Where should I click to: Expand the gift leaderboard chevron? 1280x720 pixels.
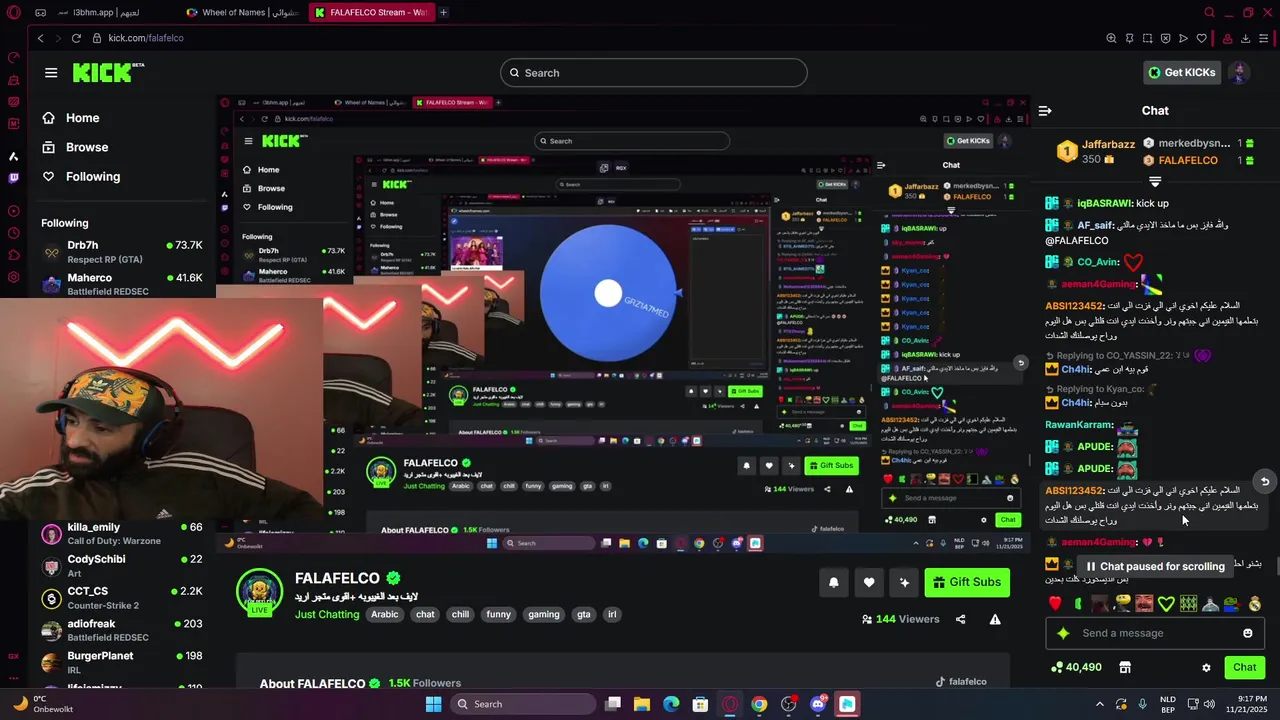[1155, 182]
